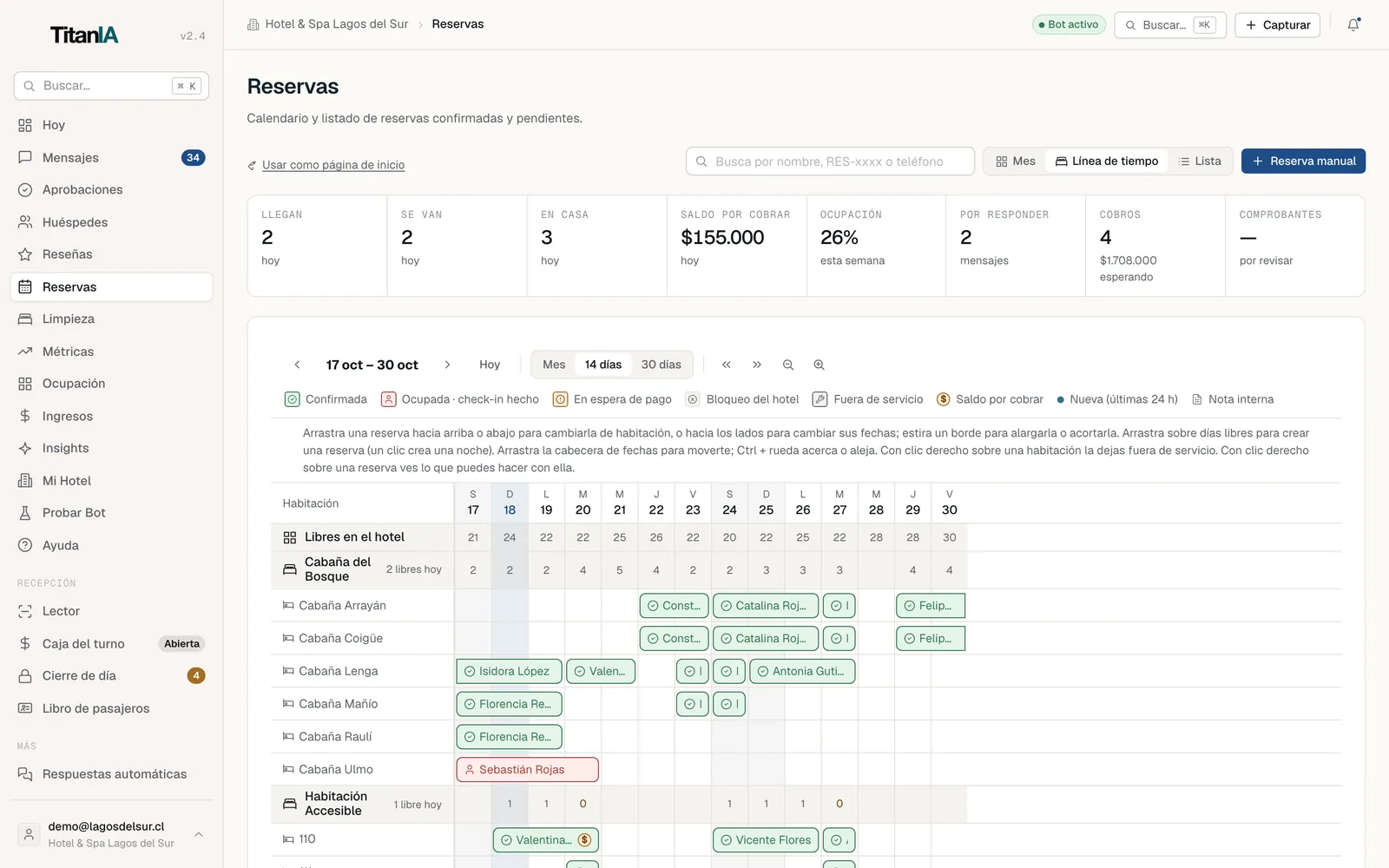
Task: Open Aprobaciones in sidebar
Action: click(x=111, y=190)
